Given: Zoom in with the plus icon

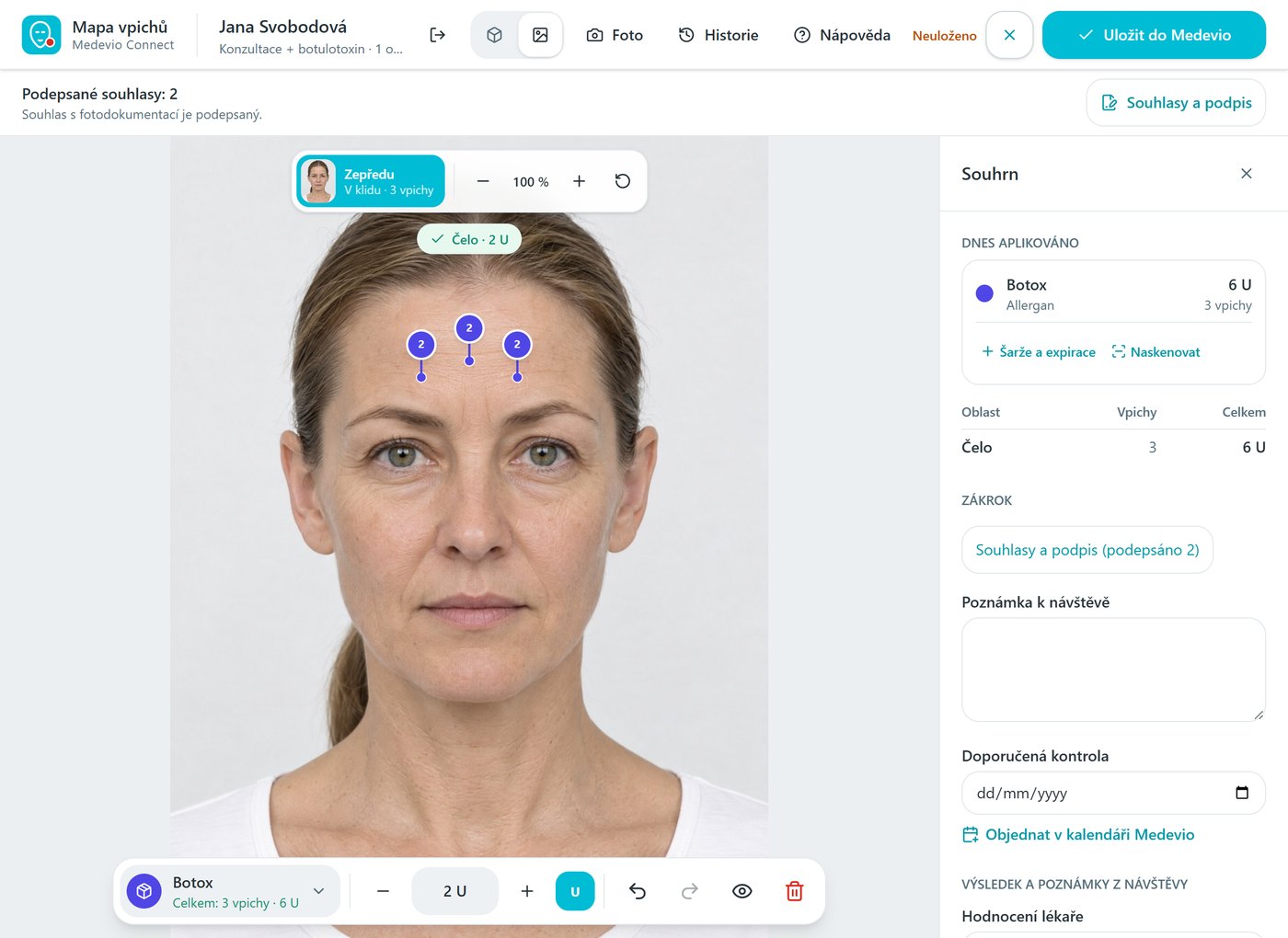Looking at the screenshot, I should [579, 181].
